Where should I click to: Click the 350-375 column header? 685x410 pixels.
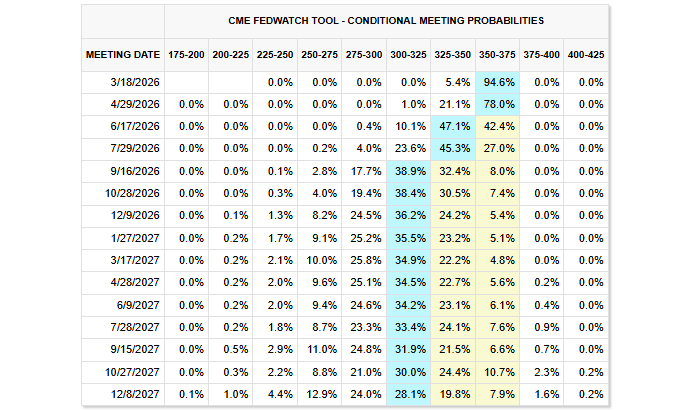[496, 52]
